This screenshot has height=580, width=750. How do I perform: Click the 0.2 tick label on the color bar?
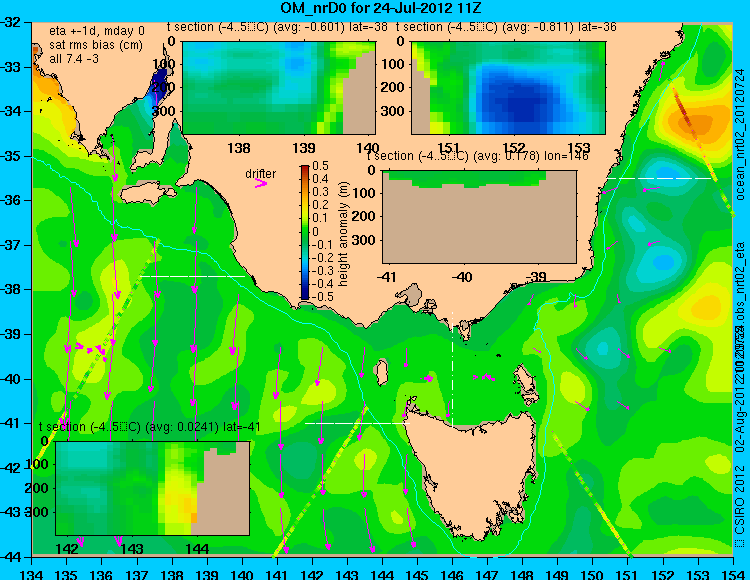pos(320,205)
